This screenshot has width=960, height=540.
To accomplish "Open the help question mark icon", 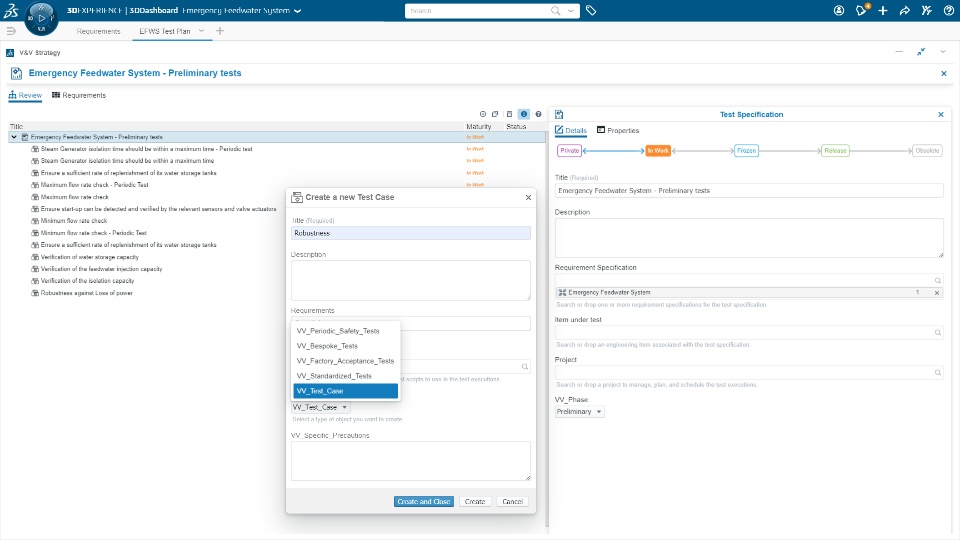I will click(x=948, y=10).
